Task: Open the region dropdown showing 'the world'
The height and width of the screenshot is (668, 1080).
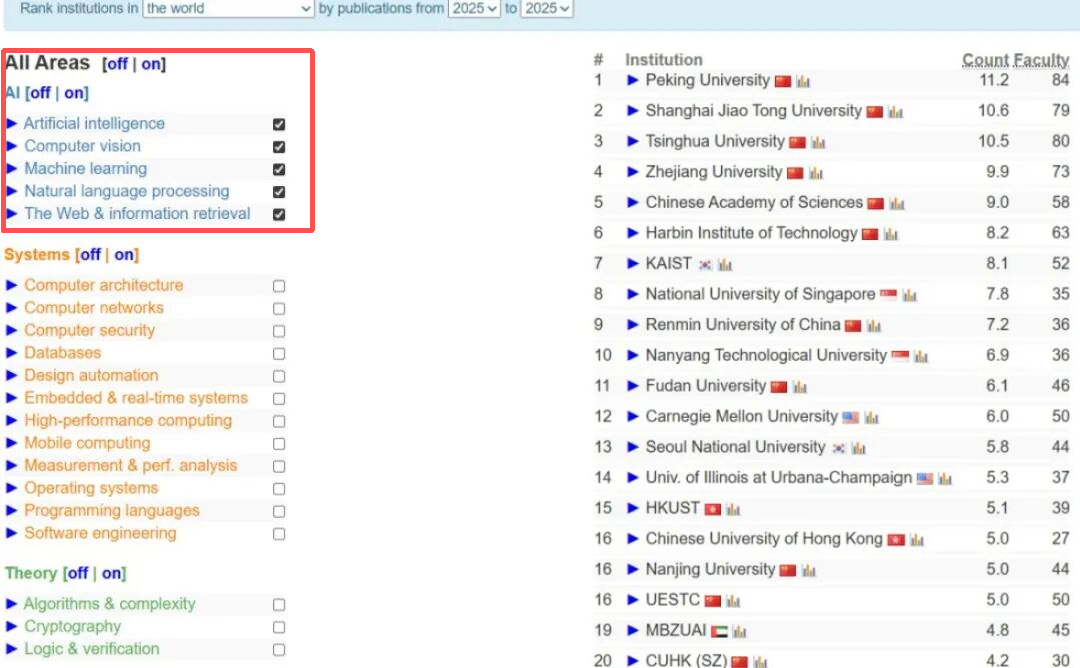Action: point(229,8)
